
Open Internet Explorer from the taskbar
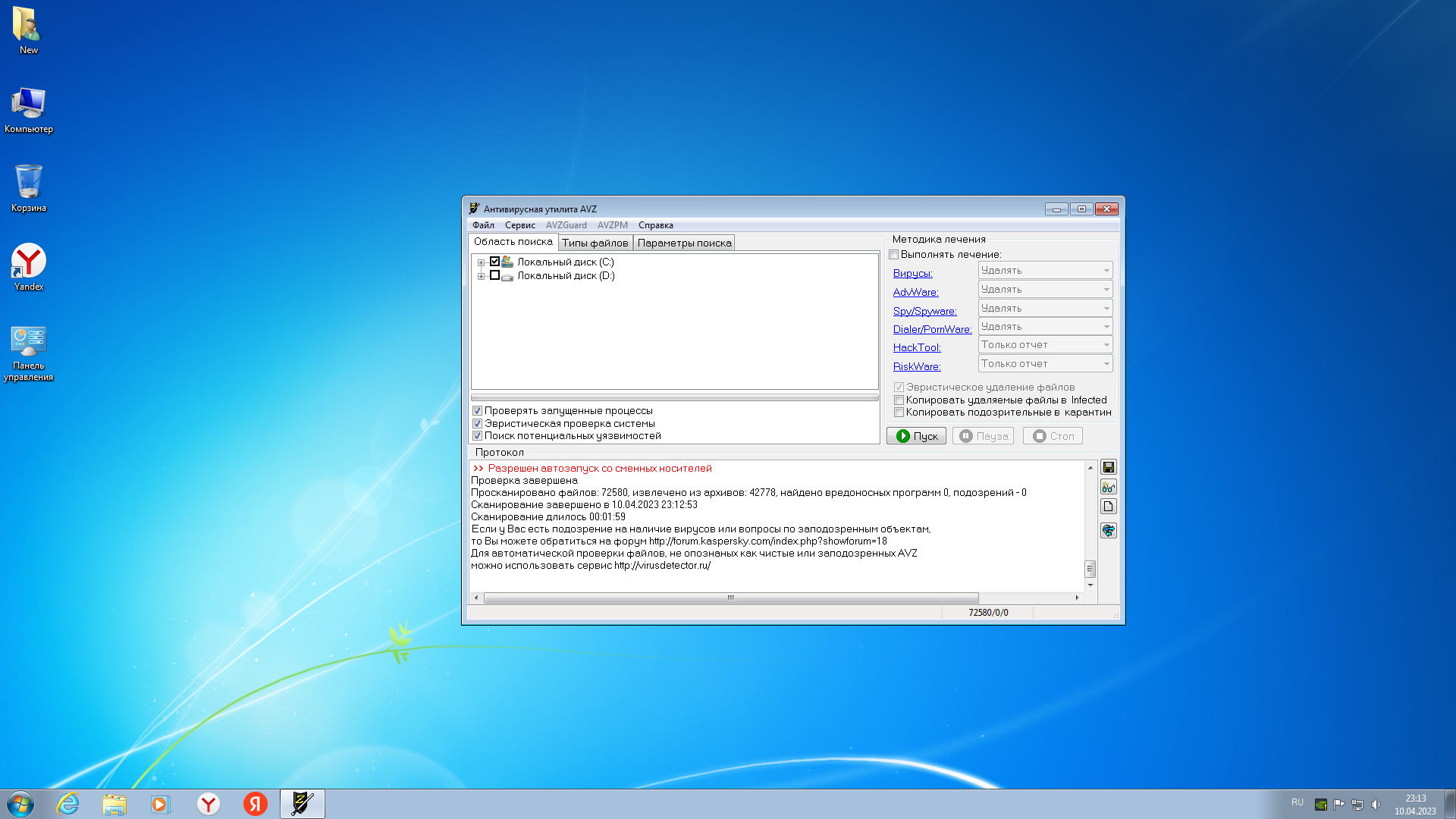point(67,804)
